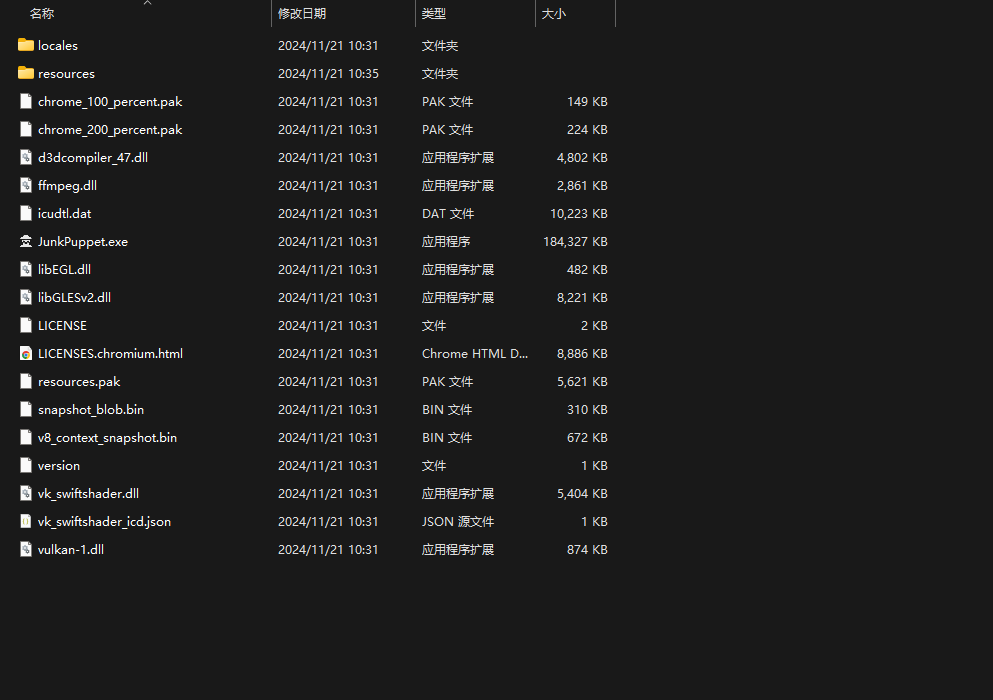Select the version file name
This screenshot has width=993, height=700.
click(x=58, y=466)
